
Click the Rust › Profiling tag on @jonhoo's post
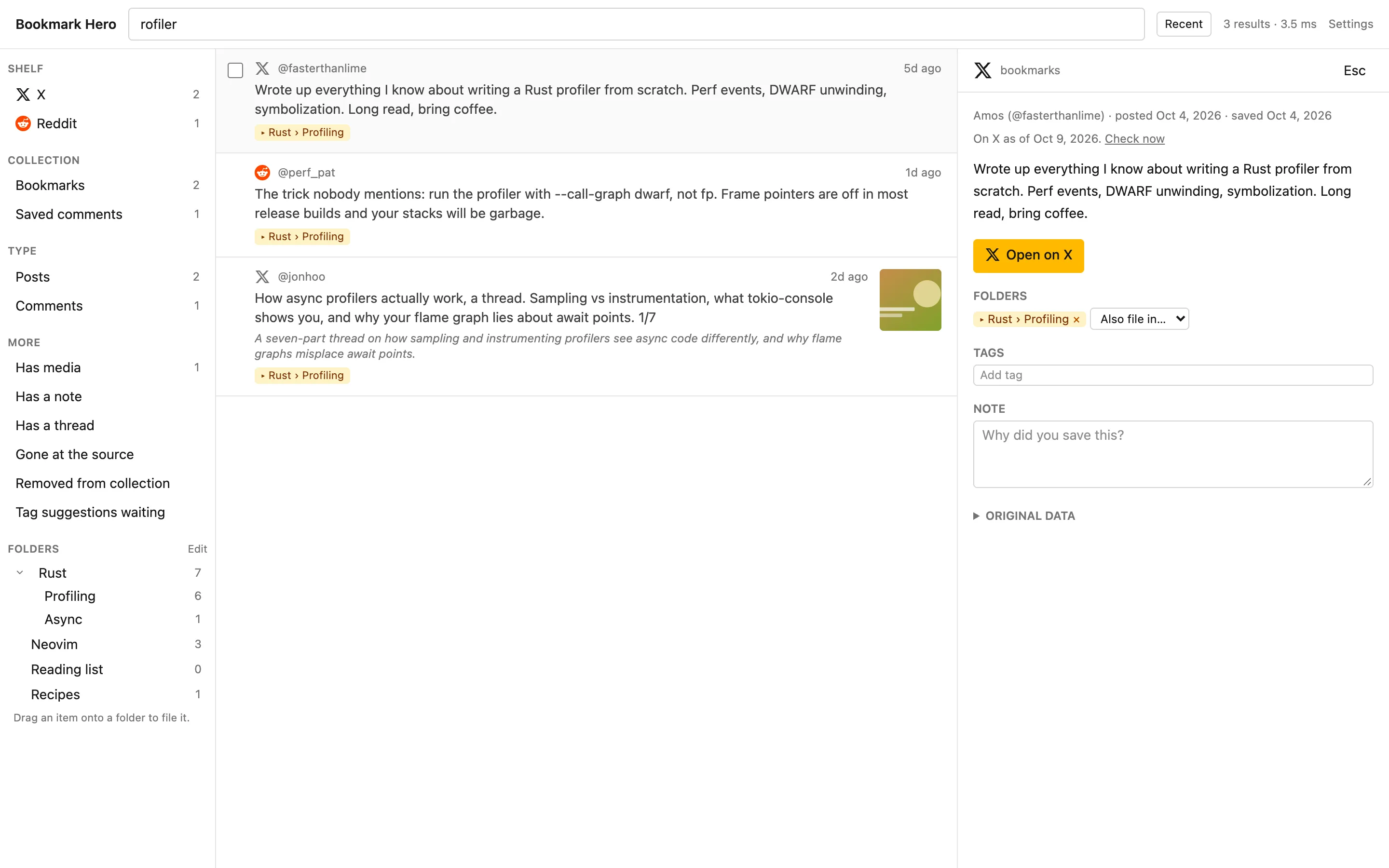(302, 376)
